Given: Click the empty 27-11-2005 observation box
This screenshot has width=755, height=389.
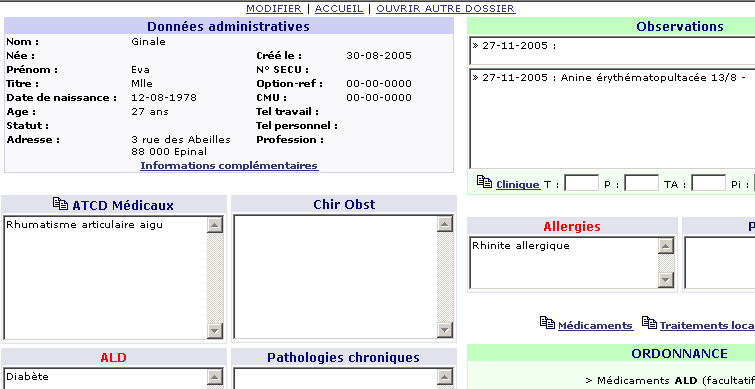Looking at the screenshot, I should pos(612,51).
